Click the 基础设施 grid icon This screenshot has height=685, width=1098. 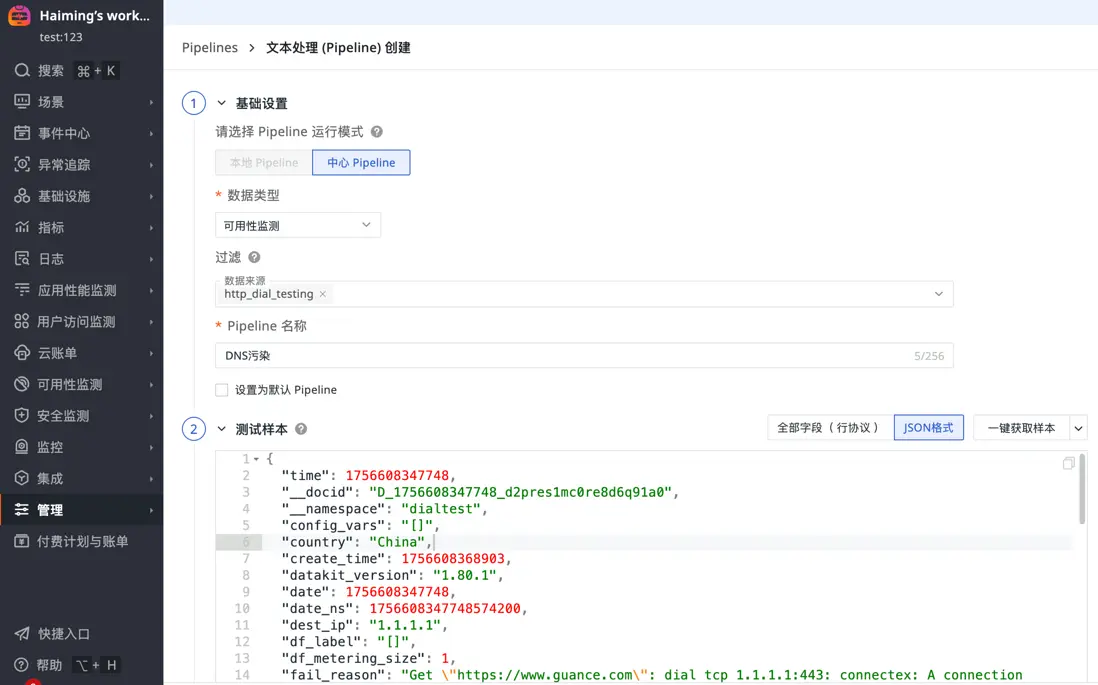coord(22,197)
